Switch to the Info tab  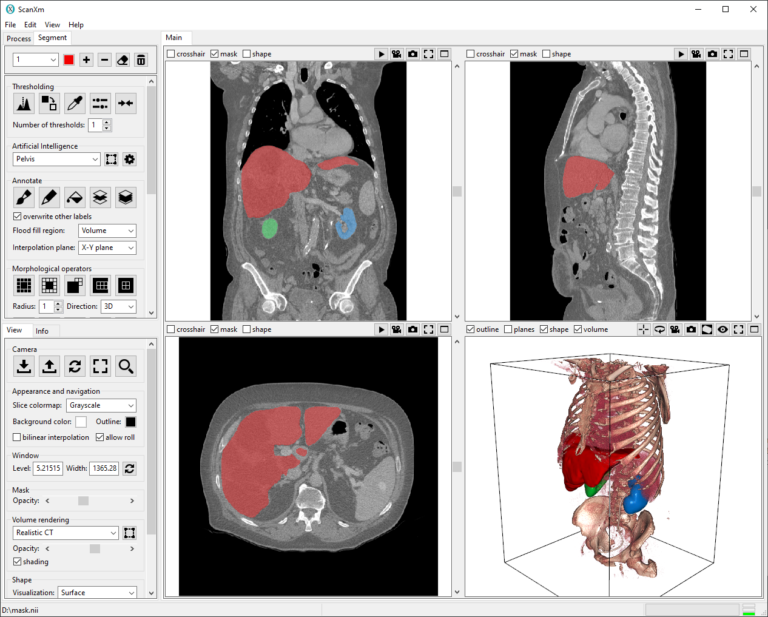42,331
